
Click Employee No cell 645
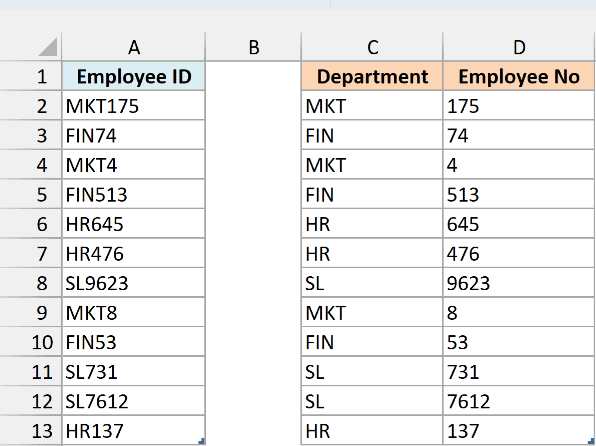point(519,224)
